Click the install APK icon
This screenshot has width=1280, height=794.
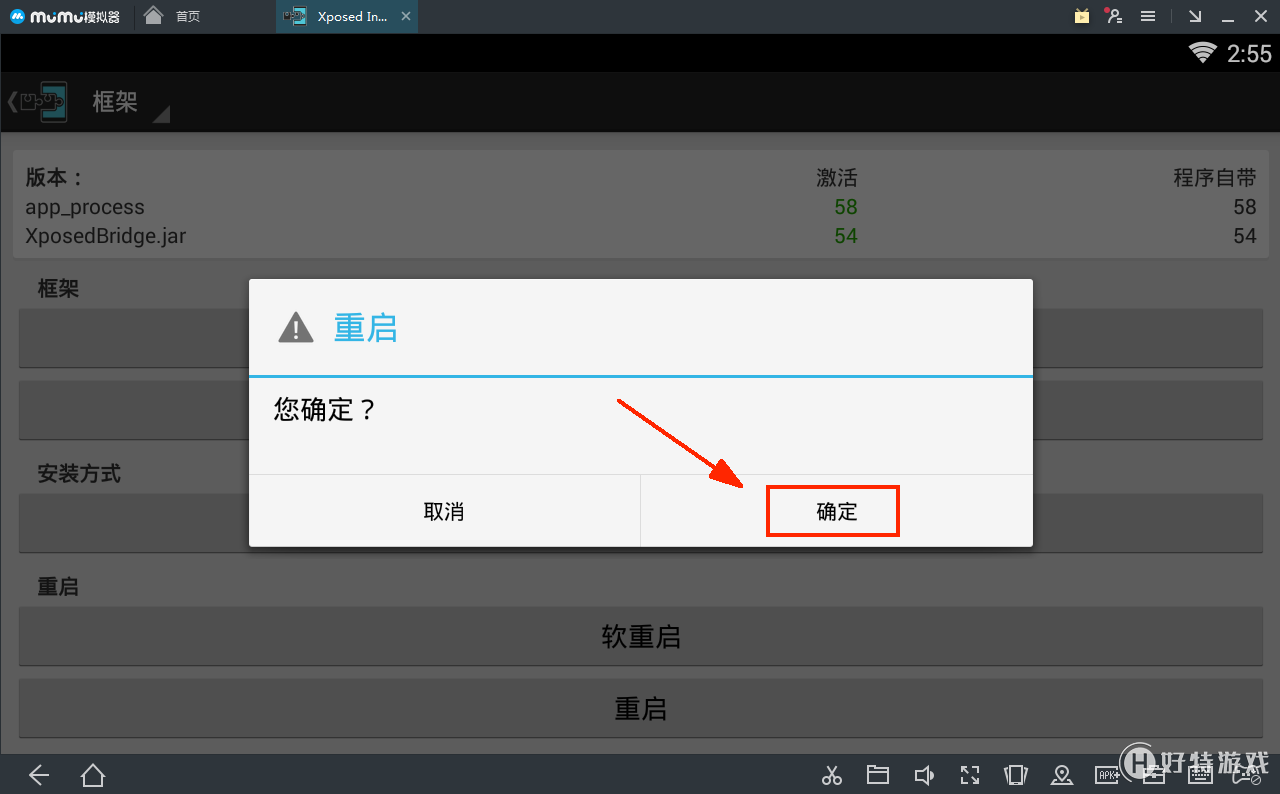[x=1108, y=775]
